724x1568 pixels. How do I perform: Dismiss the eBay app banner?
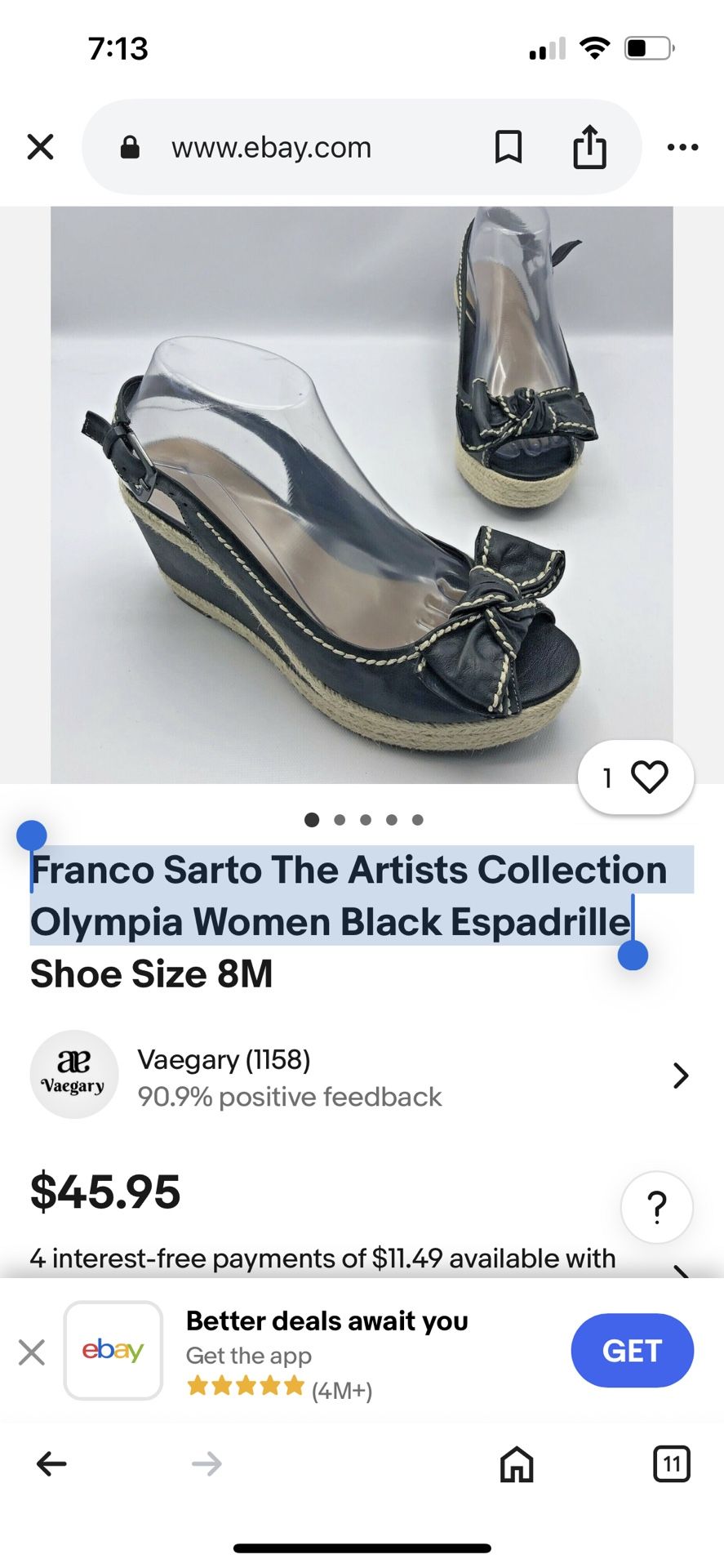click(32, 1352)
